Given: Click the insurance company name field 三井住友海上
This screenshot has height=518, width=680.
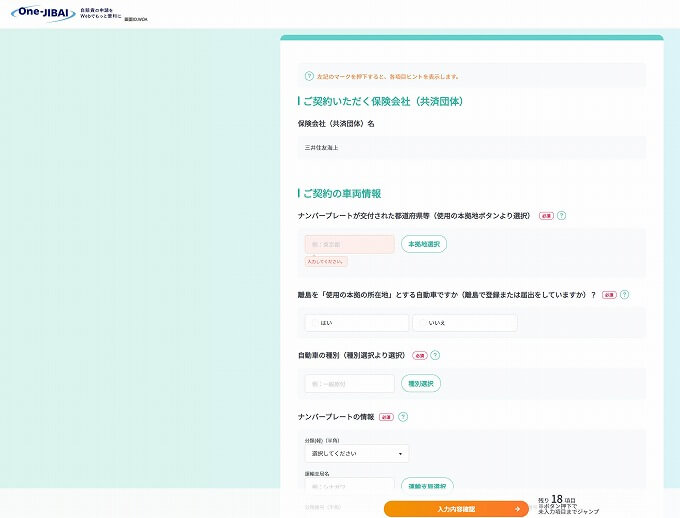Looking at the screenshot, I should click(471, 147).
